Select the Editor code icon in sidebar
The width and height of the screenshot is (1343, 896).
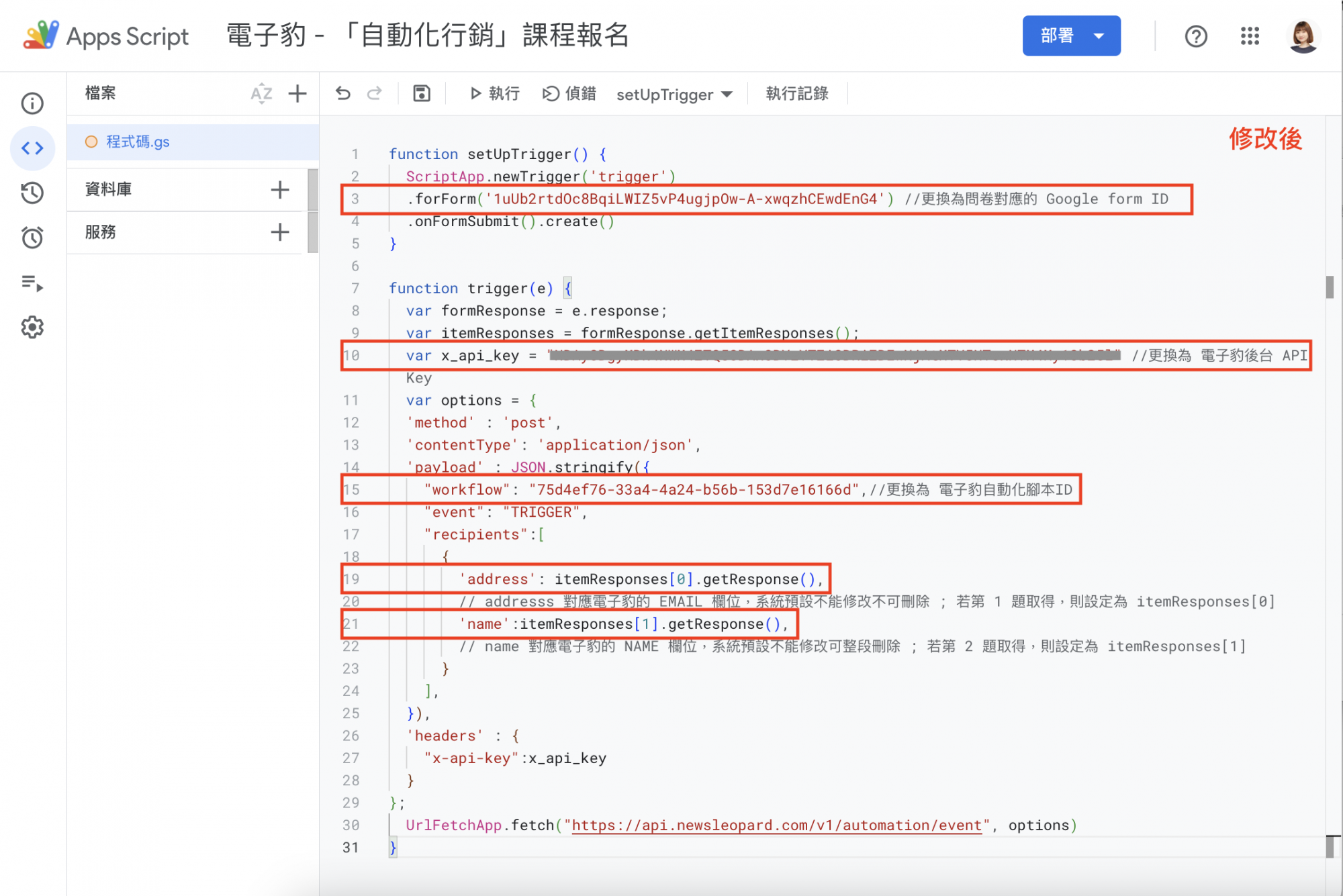point(32,148)
